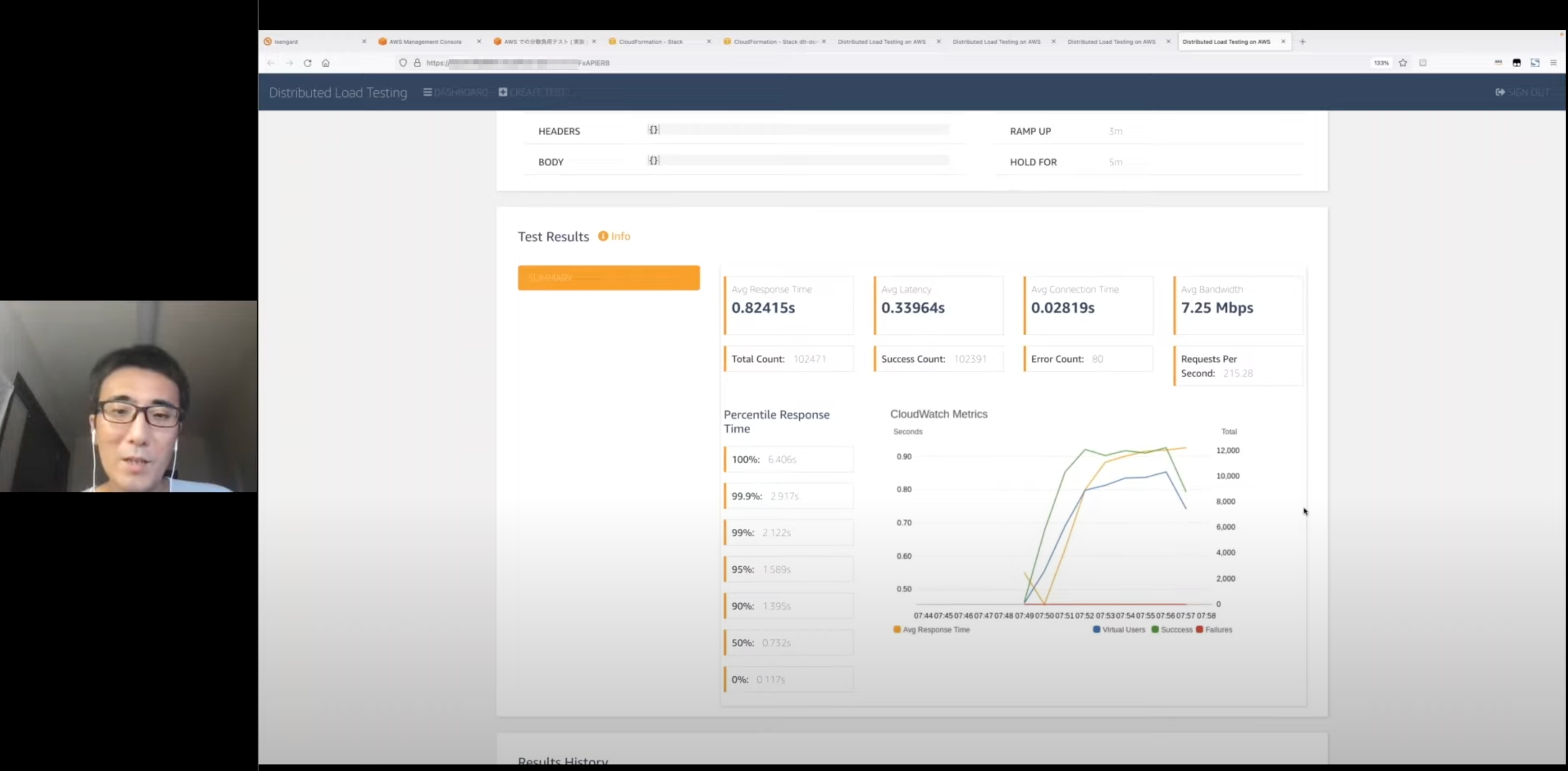Open the Firefox hamburger menu
The width and height of the screenshot is (1568, 771).
pyautogui.click(x=1553, y=63)
